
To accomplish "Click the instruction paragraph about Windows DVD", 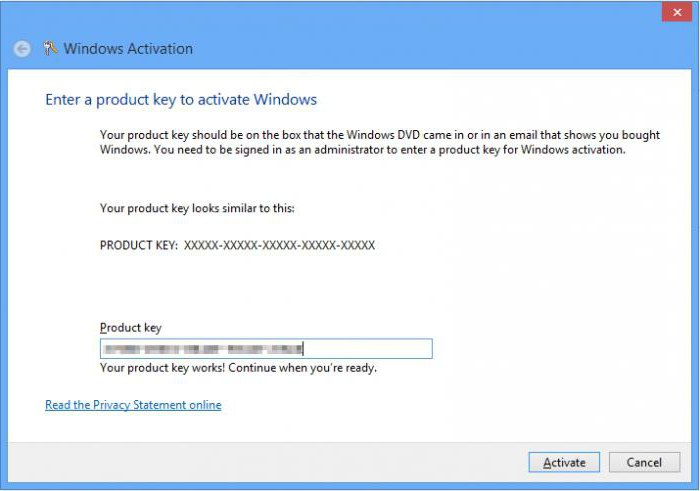I will pyautogui.click(x=379, y=142).
